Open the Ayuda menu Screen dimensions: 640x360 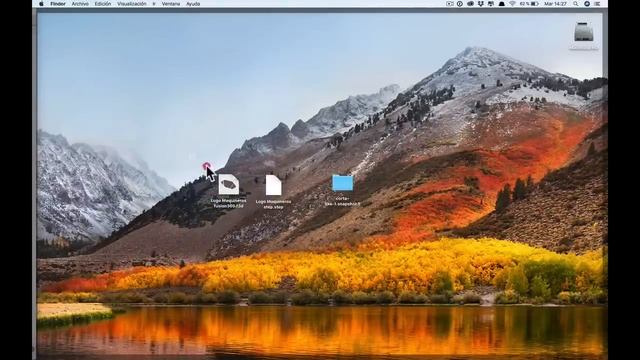coord(193,4)
